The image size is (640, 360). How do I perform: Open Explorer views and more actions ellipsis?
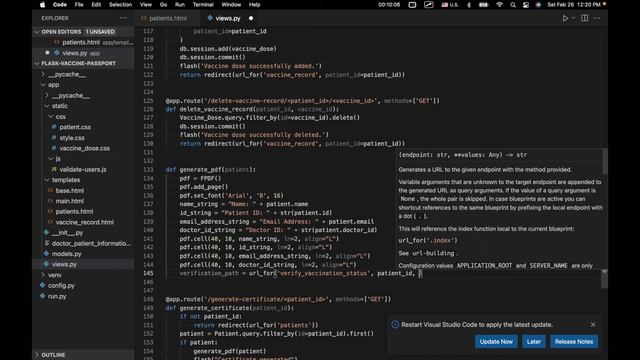tap(123, 18)
